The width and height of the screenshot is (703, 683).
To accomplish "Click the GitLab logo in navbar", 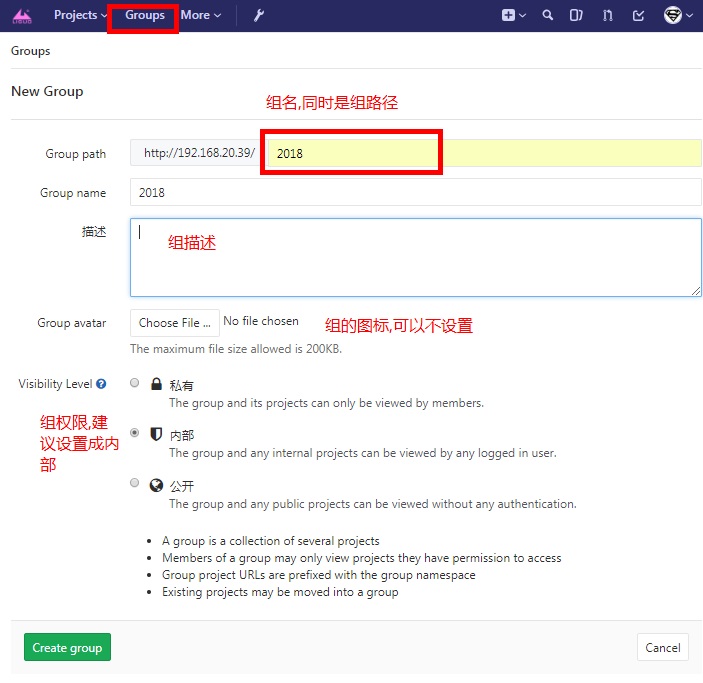I will click(22, 15).
